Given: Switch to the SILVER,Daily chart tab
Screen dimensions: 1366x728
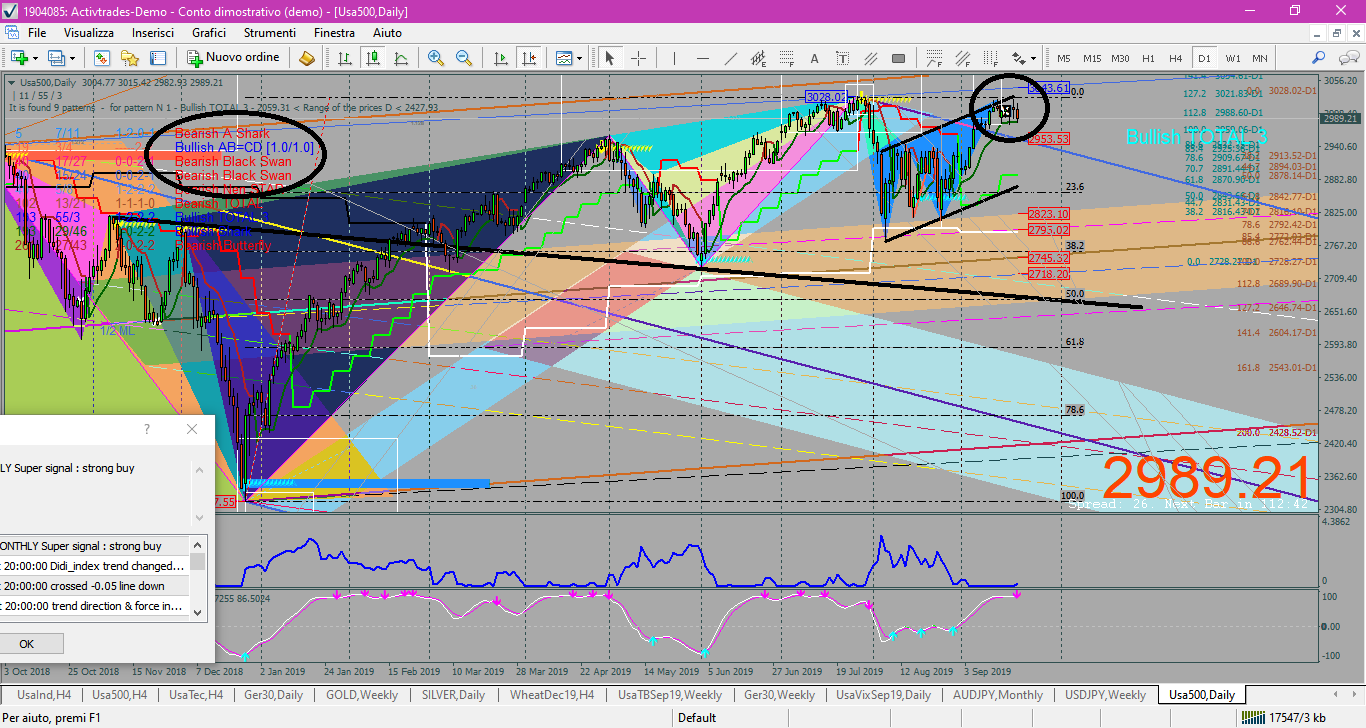Looking at the screenshot, I should click(453, 695).
